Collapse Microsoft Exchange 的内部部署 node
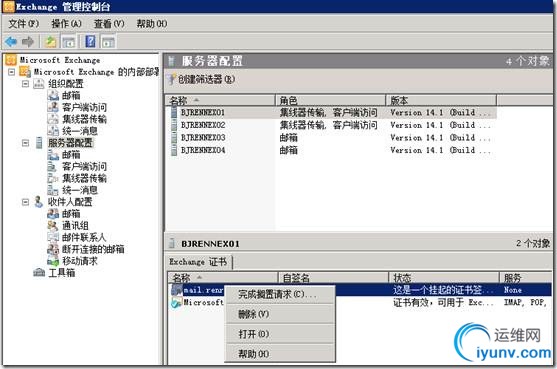Image resolution: width=557 pixels, height=369 pixels. tap(12, 72)
